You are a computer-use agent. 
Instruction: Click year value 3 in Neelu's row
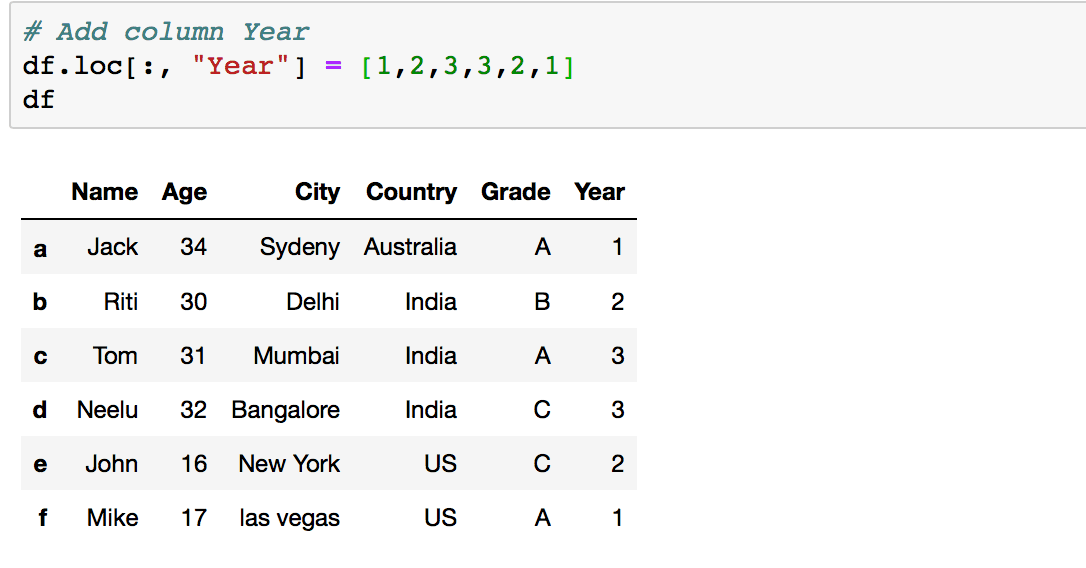click(x=618, y=410)
